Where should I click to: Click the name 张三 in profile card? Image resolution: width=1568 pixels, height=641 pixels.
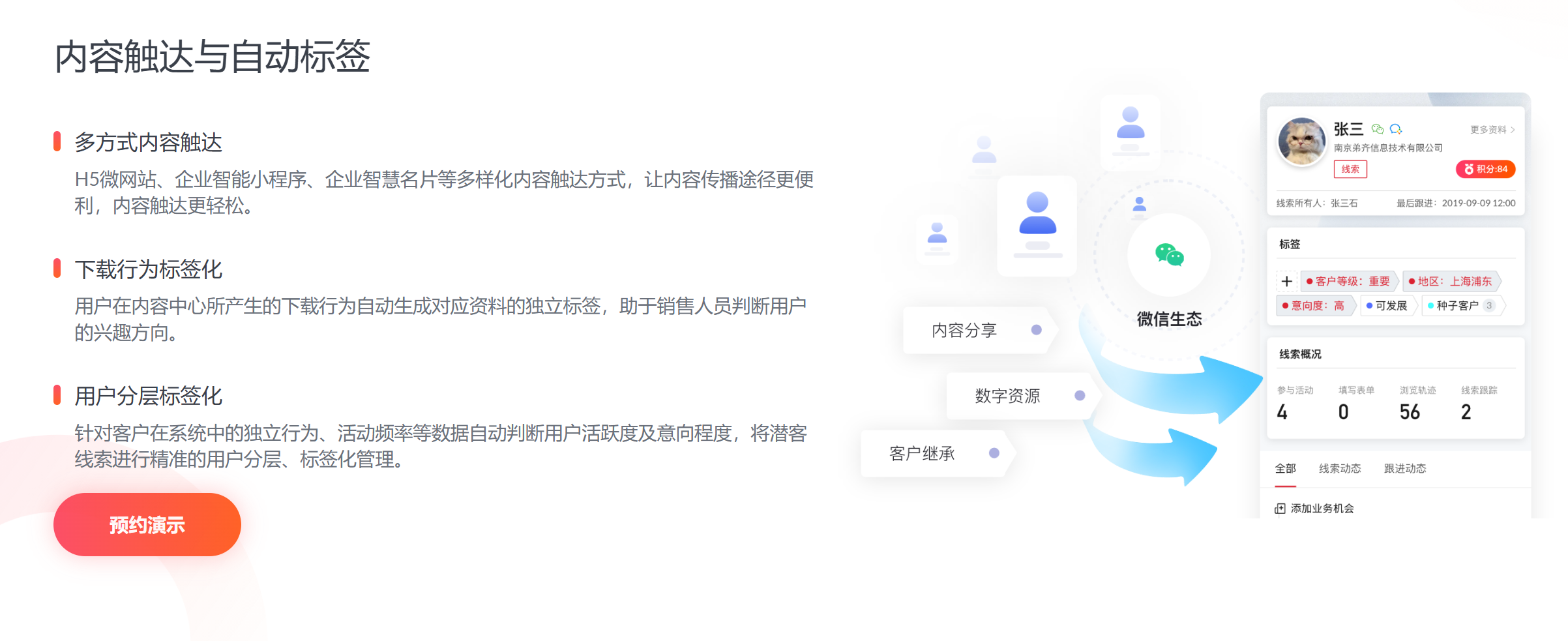pos(1348,129)
